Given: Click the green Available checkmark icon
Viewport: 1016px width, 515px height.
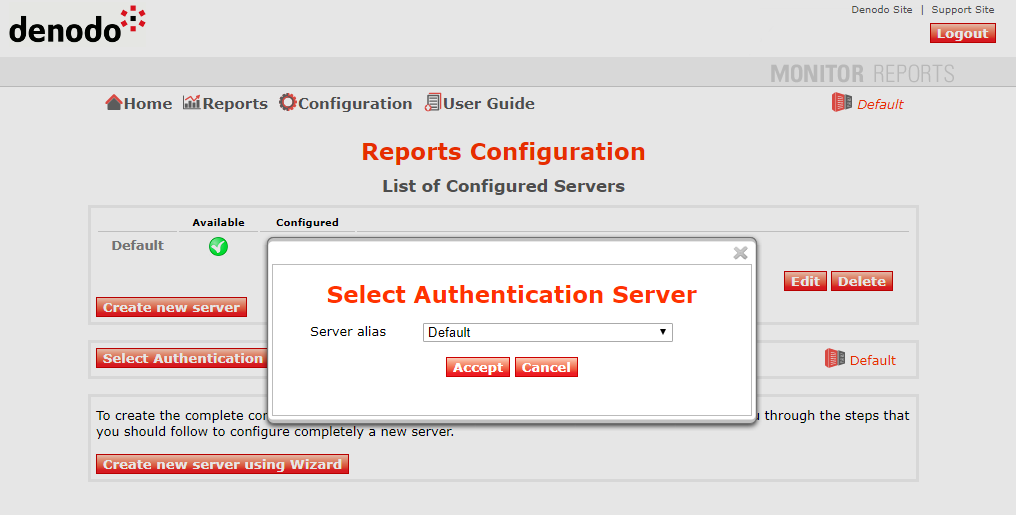Looking at the screenshot, I should click(218, 246).
